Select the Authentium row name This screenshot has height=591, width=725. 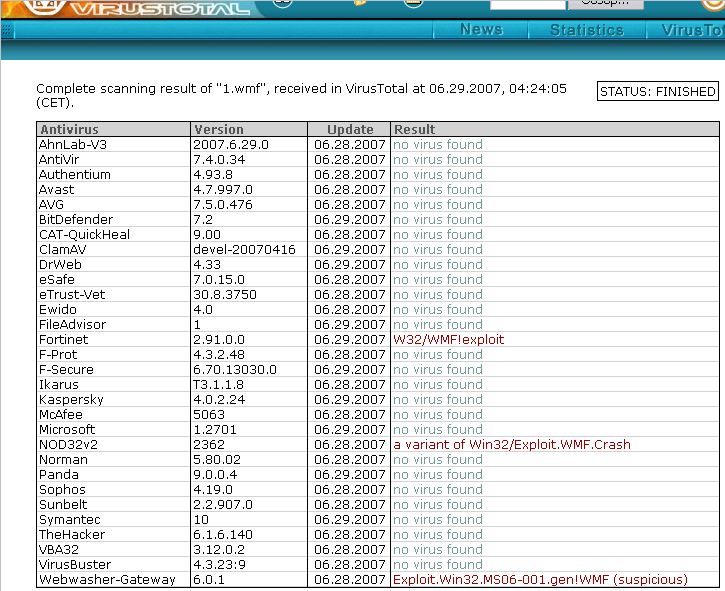pyautogui.click(x=74, y=174)
